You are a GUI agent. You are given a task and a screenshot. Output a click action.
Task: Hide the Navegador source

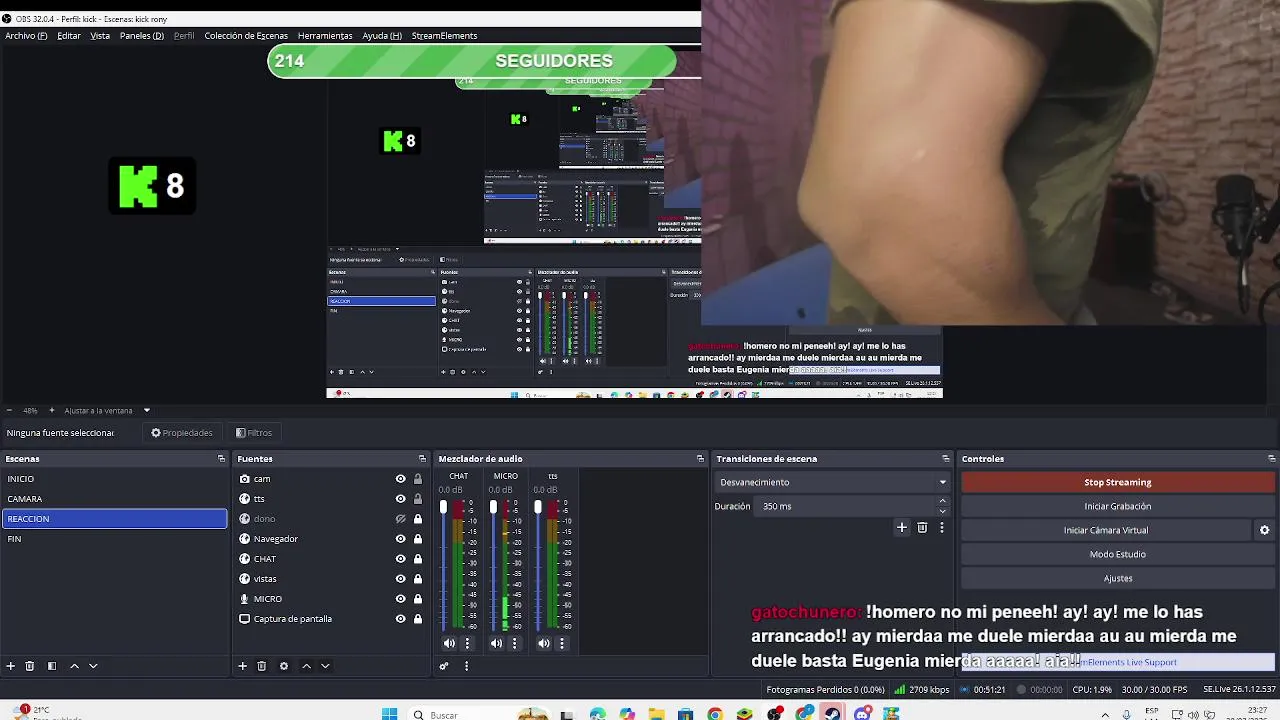pos(401,539)
